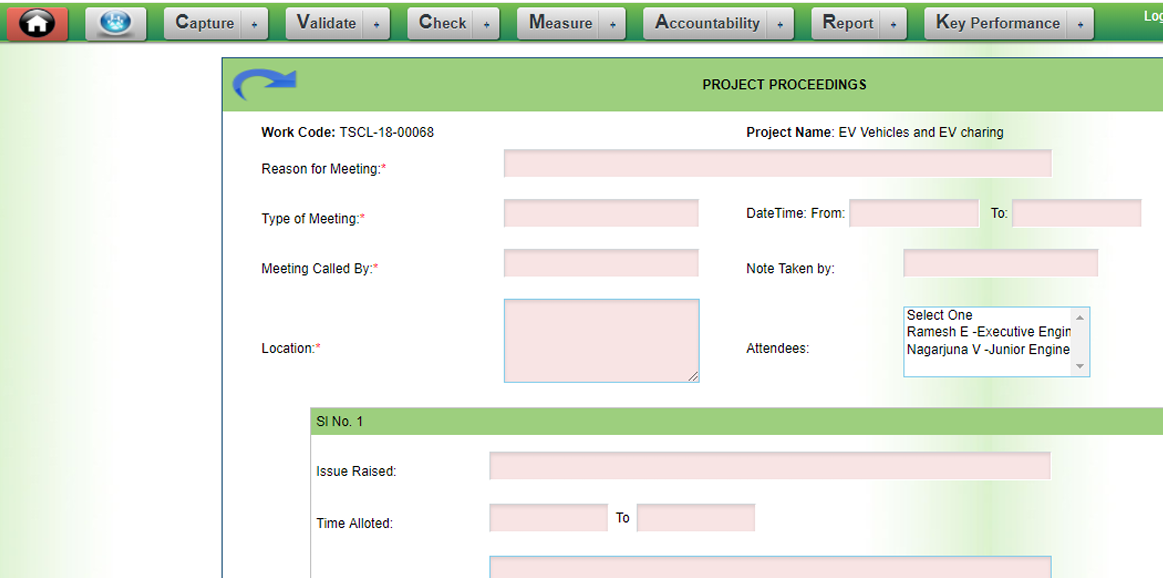Click the Note Taken by field

(x=1000, y=263)
